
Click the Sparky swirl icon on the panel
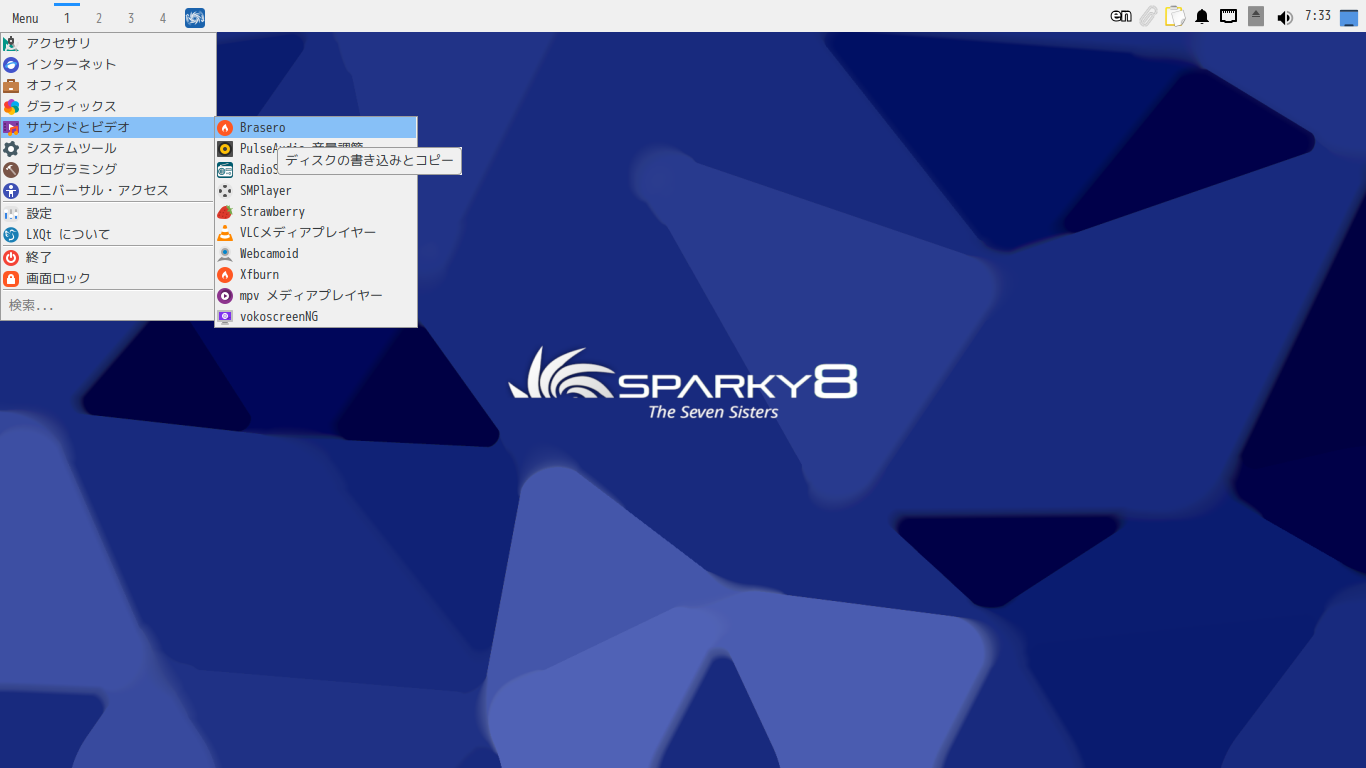coord(195,18)
